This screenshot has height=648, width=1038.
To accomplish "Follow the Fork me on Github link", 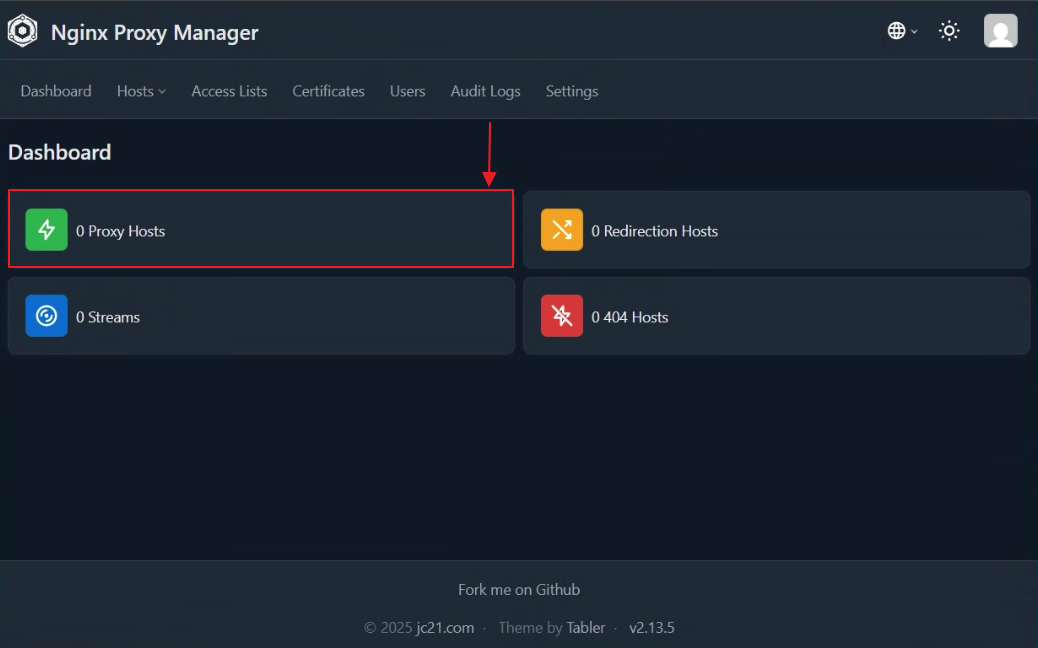I will 519,589.
